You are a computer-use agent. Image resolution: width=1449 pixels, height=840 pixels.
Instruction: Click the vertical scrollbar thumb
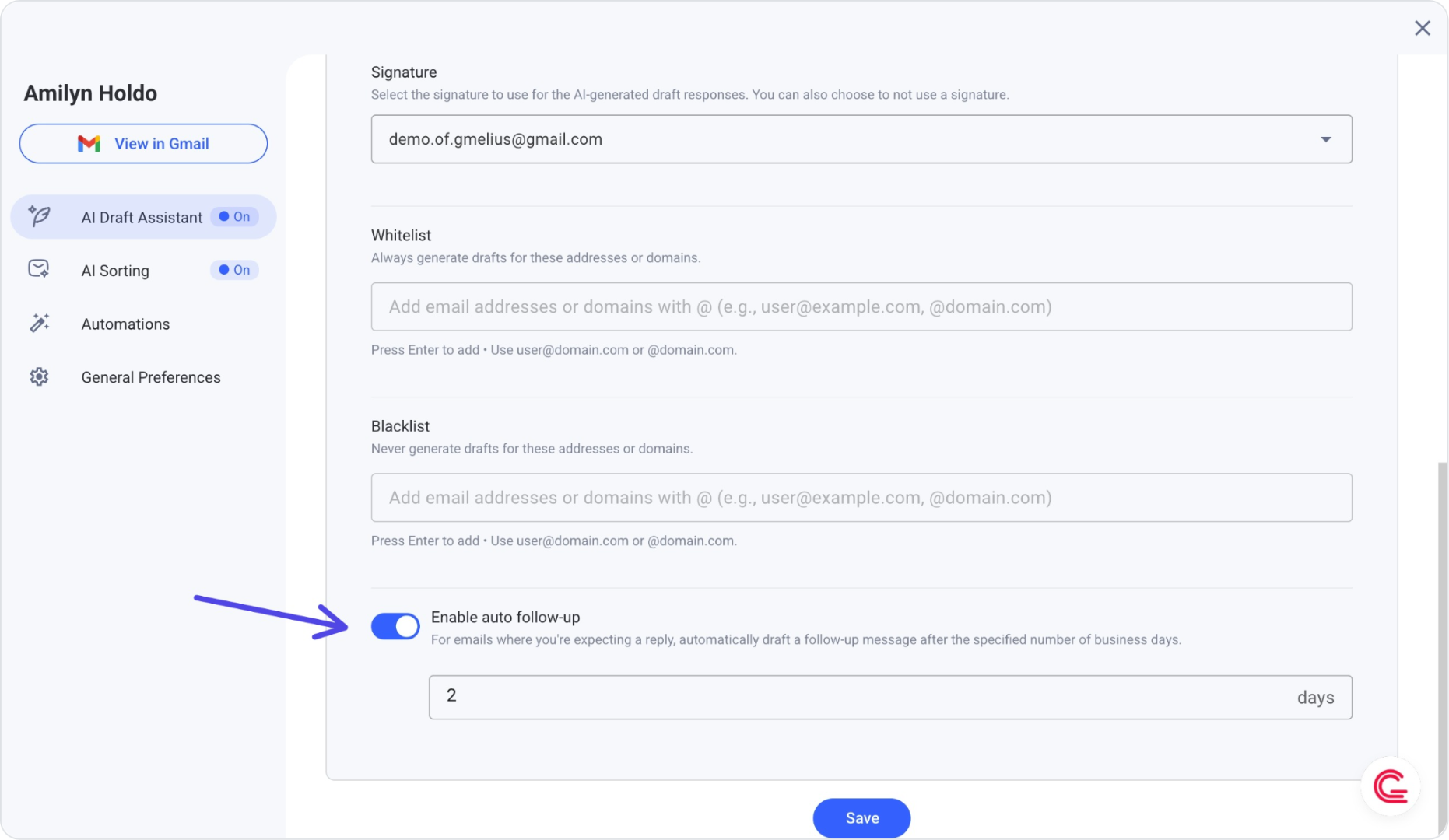point(1443,649)
